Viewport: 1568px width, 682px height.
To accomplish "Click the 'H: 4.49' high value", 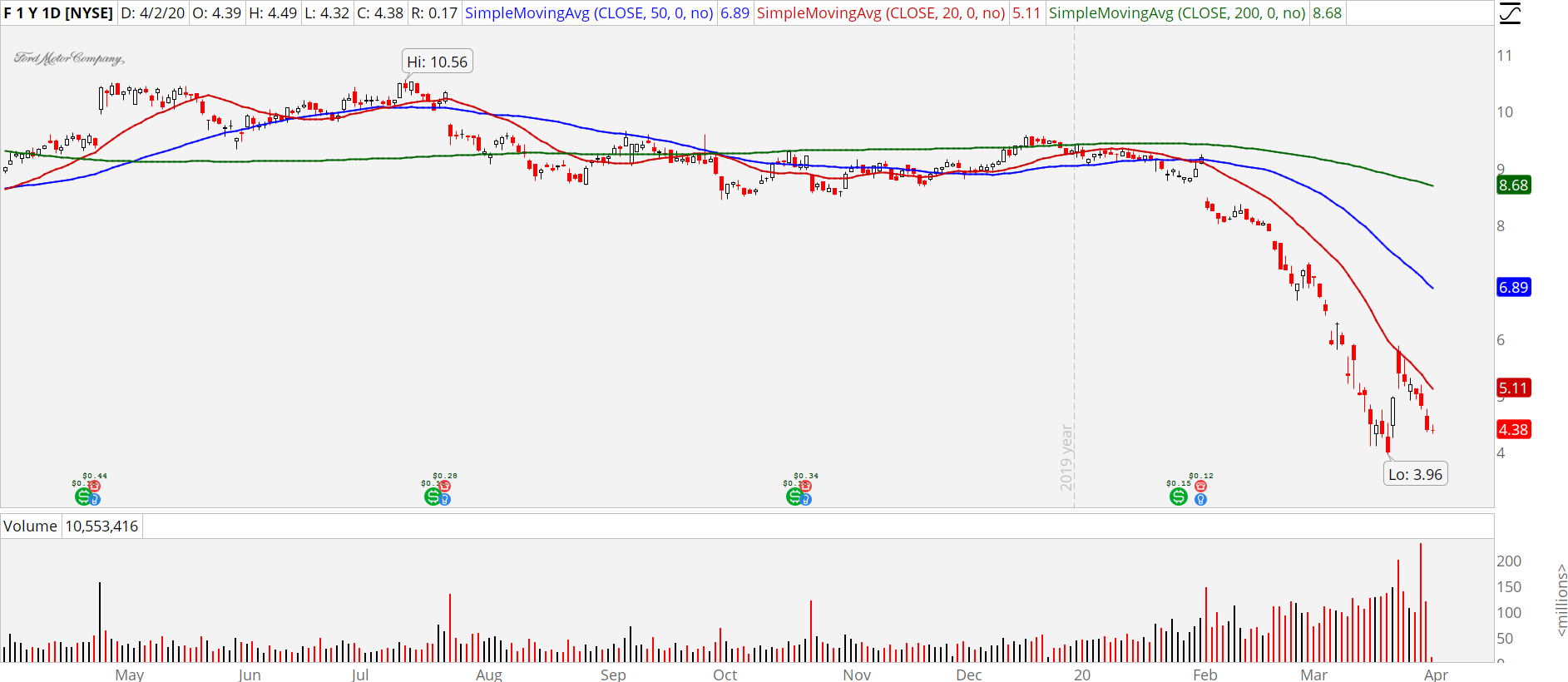I will tap(273, 13).
